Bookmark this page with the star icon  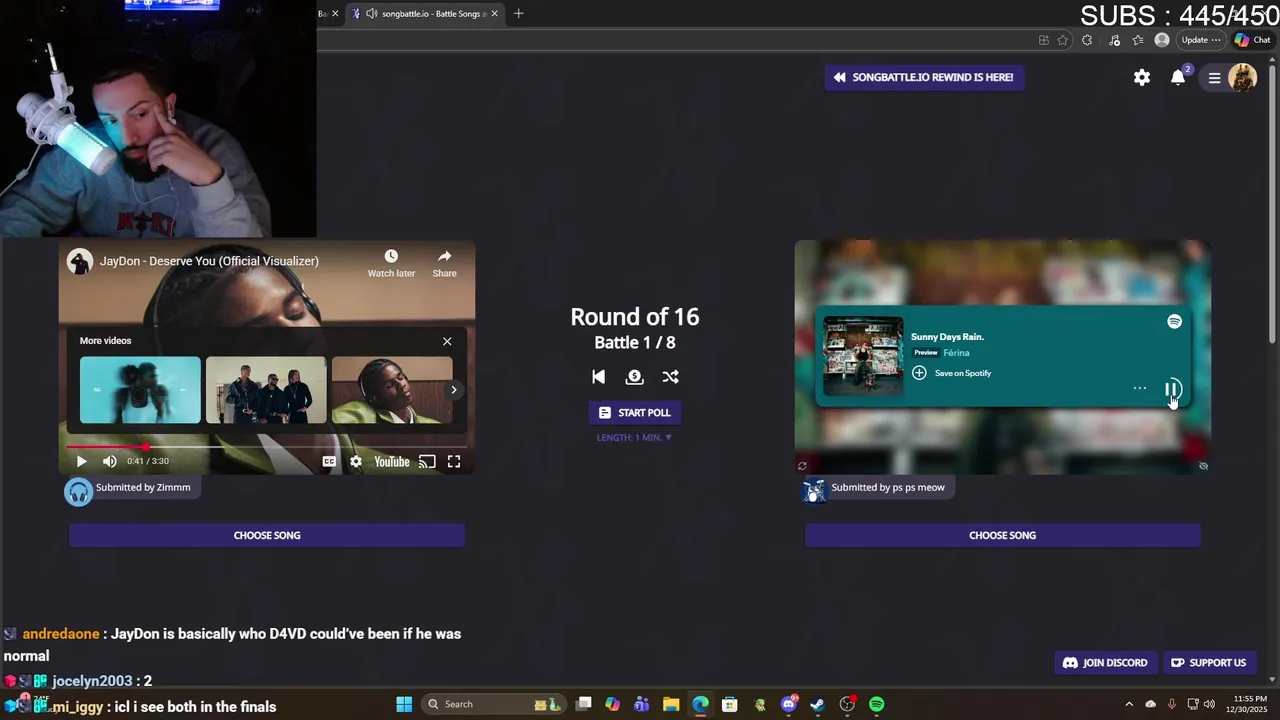1062,40
